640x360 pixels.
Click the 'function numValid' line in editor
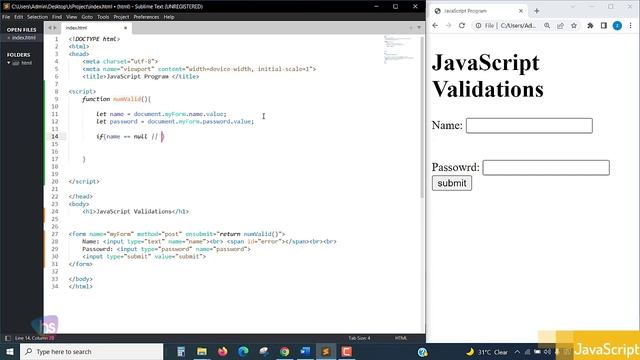click(x=116, y=99)
